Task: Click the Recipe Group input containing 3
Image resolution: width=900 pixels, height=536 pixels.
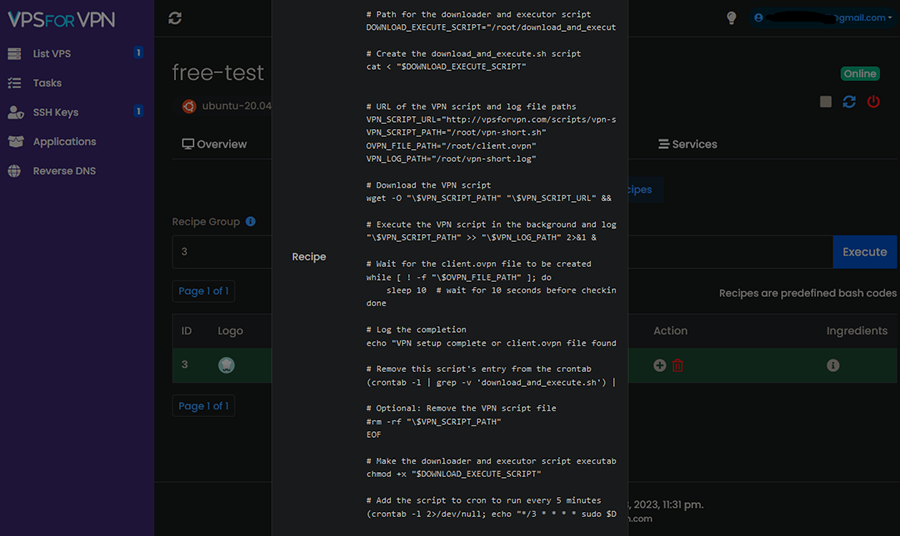Action: (222, 251)
